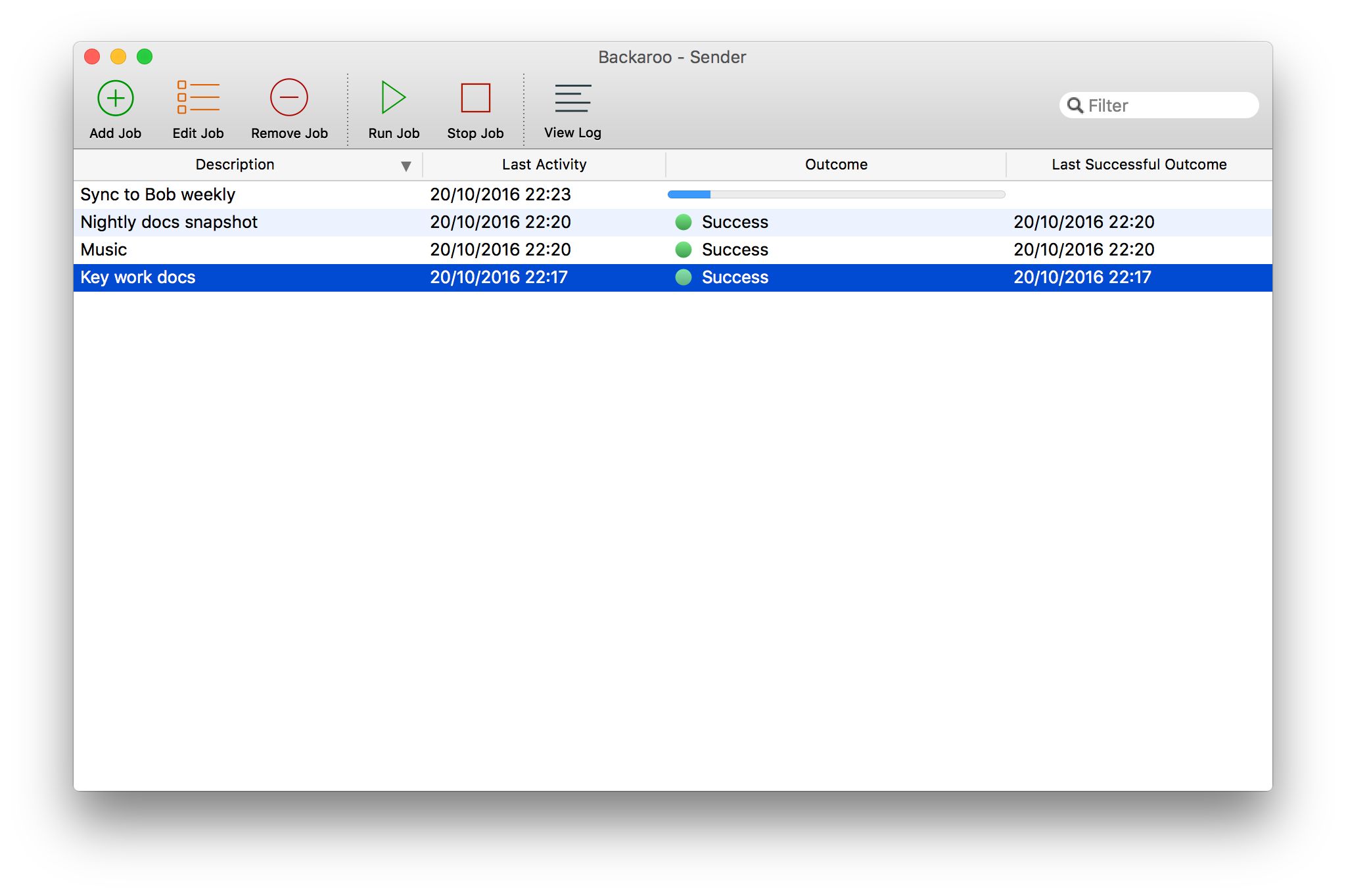Click the Outcome column header

(x=835, y=164)
